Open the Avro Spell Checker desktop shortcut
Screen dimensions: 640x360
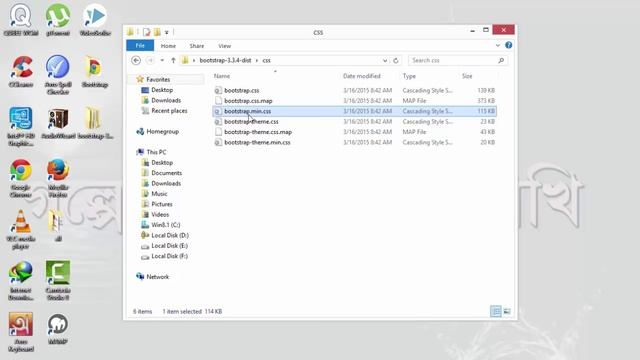58,75
